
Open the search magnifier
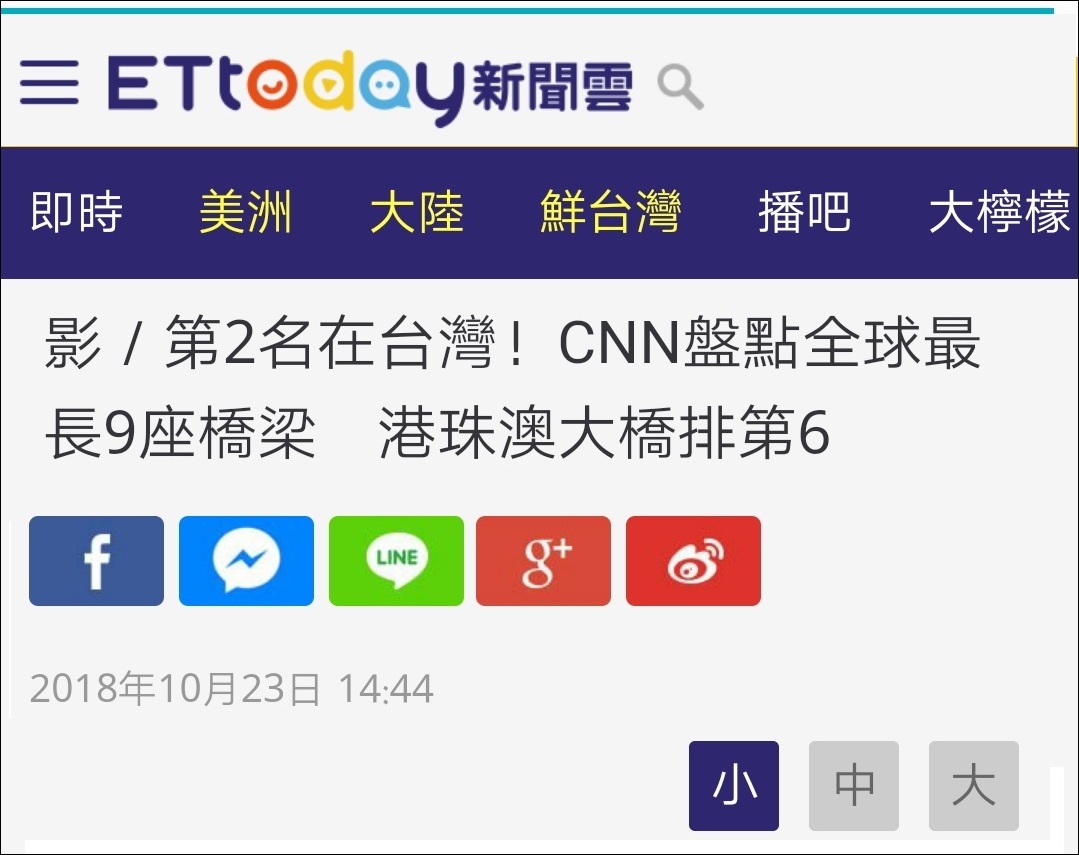tap(680, 87)
